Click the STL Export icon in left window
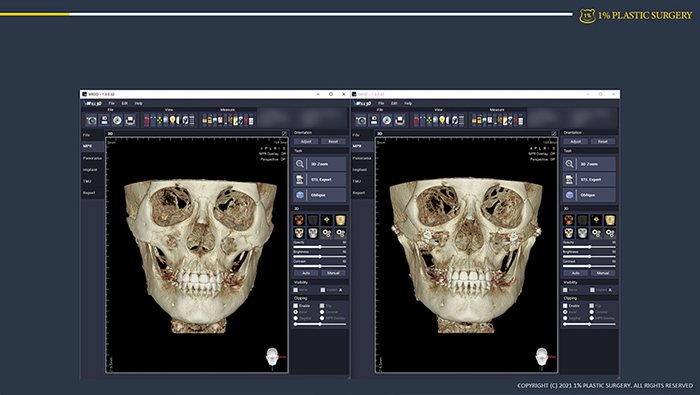Image resolution: width=700 pixels, height=395 pixels. pos(300,179)
